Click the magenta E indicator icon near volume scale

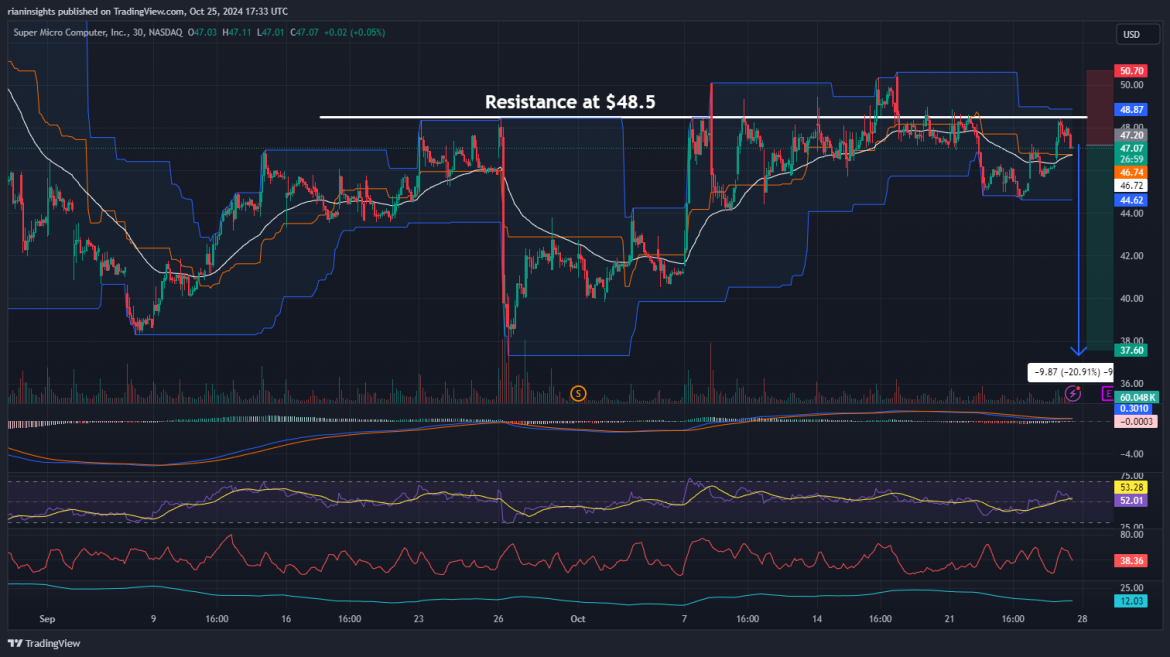pos(1106,394)
